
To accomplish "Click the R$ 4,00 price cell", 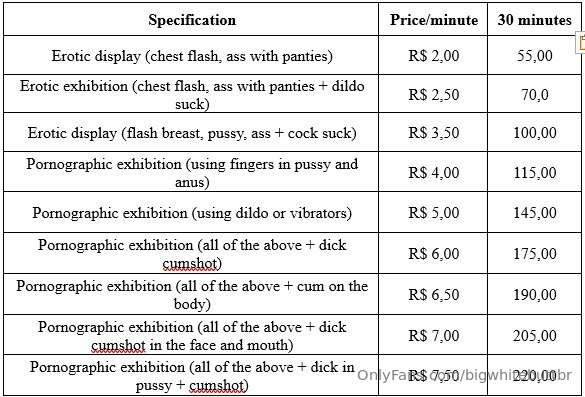I will pos(433,172).
